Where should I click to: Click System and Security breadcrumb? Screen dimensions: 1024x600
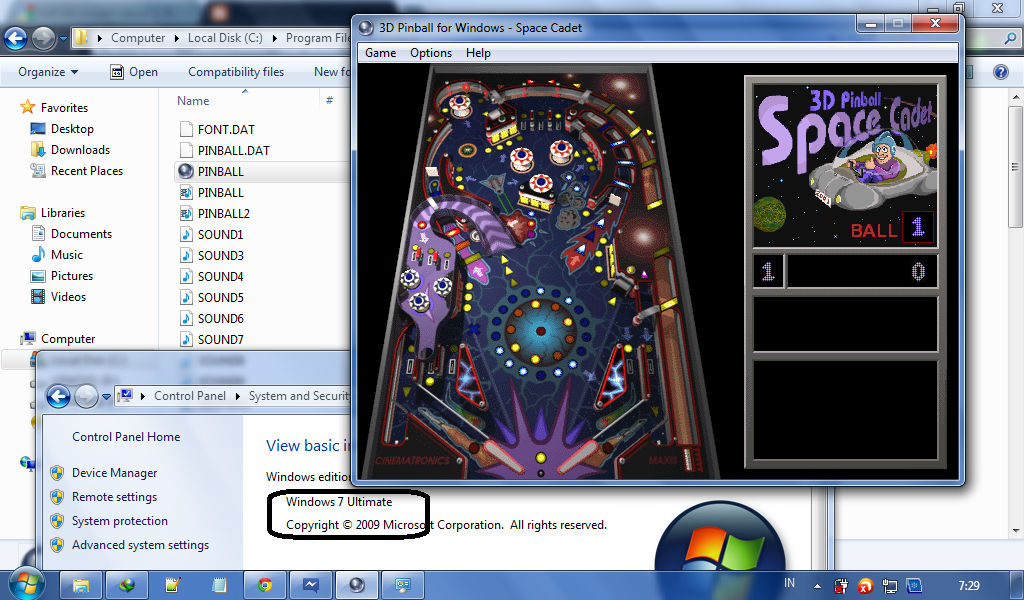(x=298, y=396)
